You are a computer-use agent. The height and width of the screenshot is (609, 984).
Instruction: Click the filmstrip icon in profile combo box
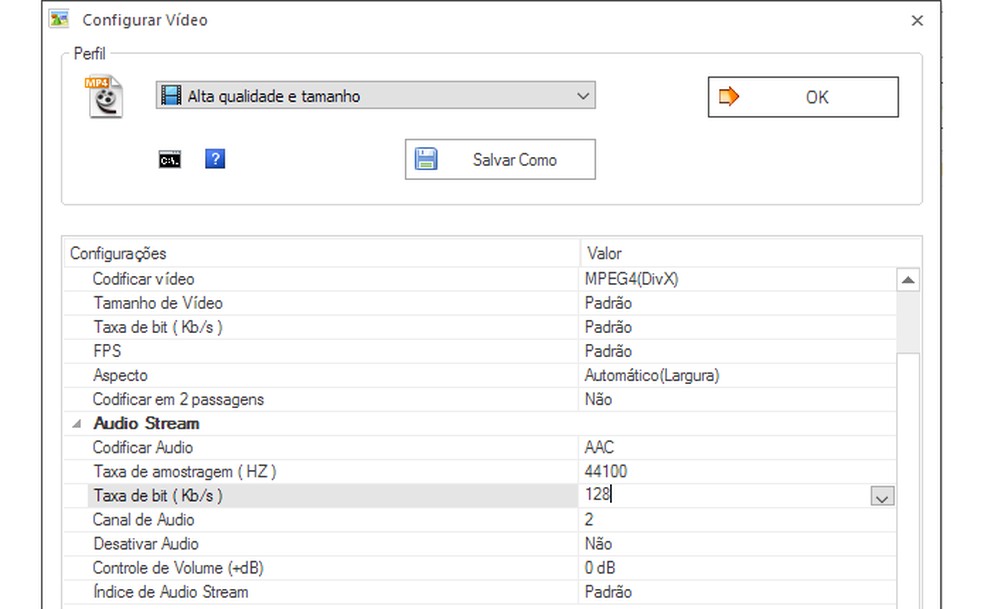click(x=173, y=96)
